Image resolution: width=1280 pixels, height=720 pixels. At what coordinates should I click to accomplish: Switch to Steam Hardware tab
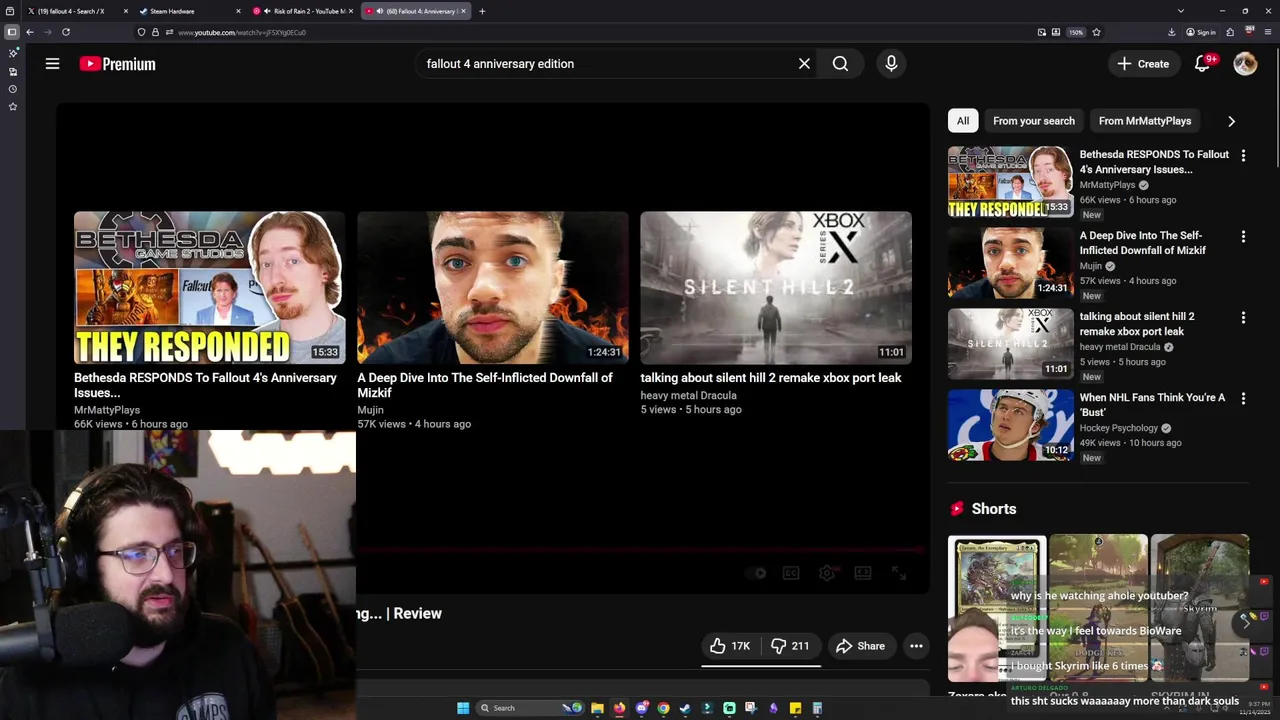pyautogui.click(x=190, y=11)
